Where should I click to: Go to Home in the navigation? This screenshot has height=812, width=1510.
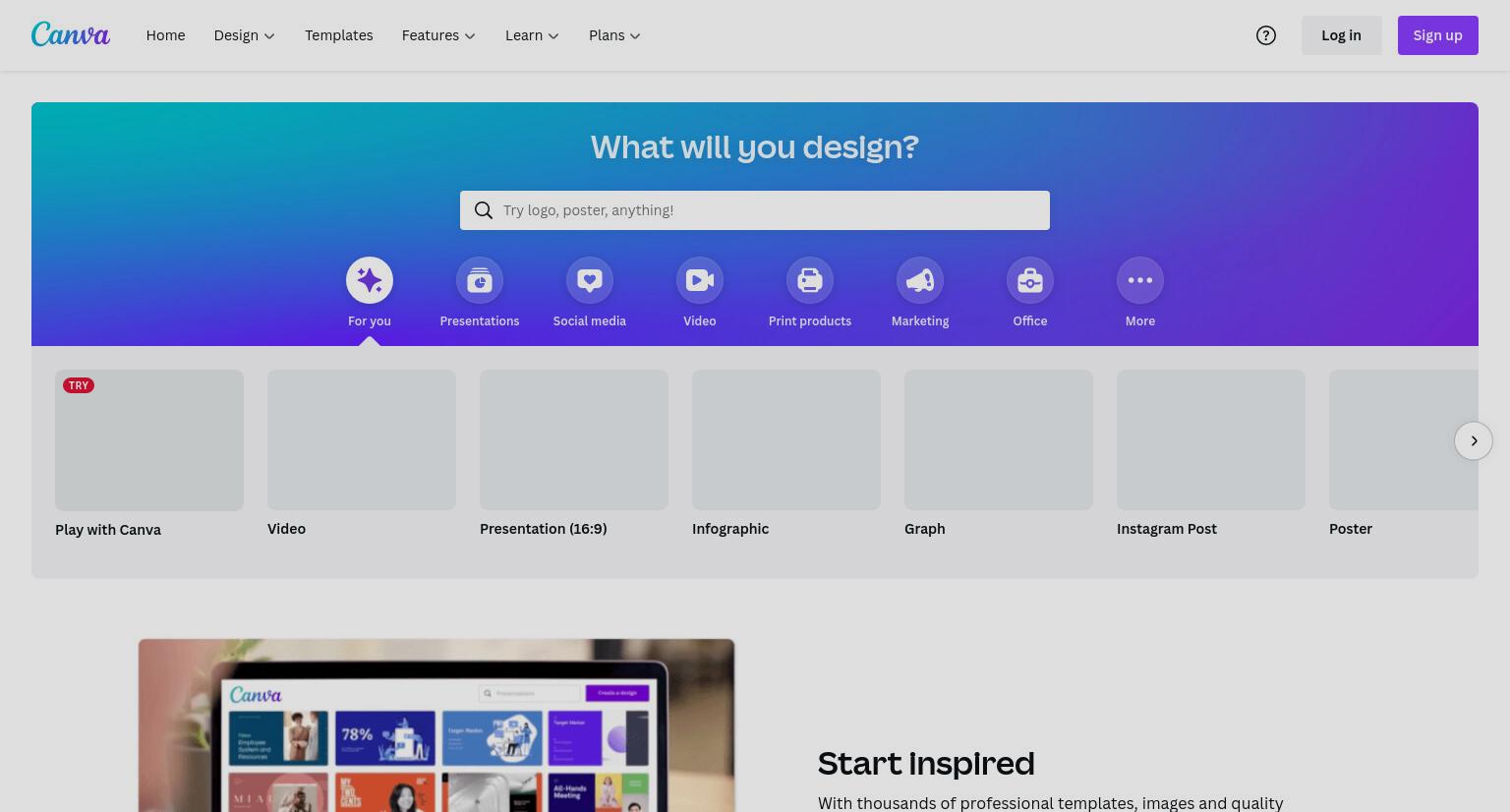coord(165,35)
